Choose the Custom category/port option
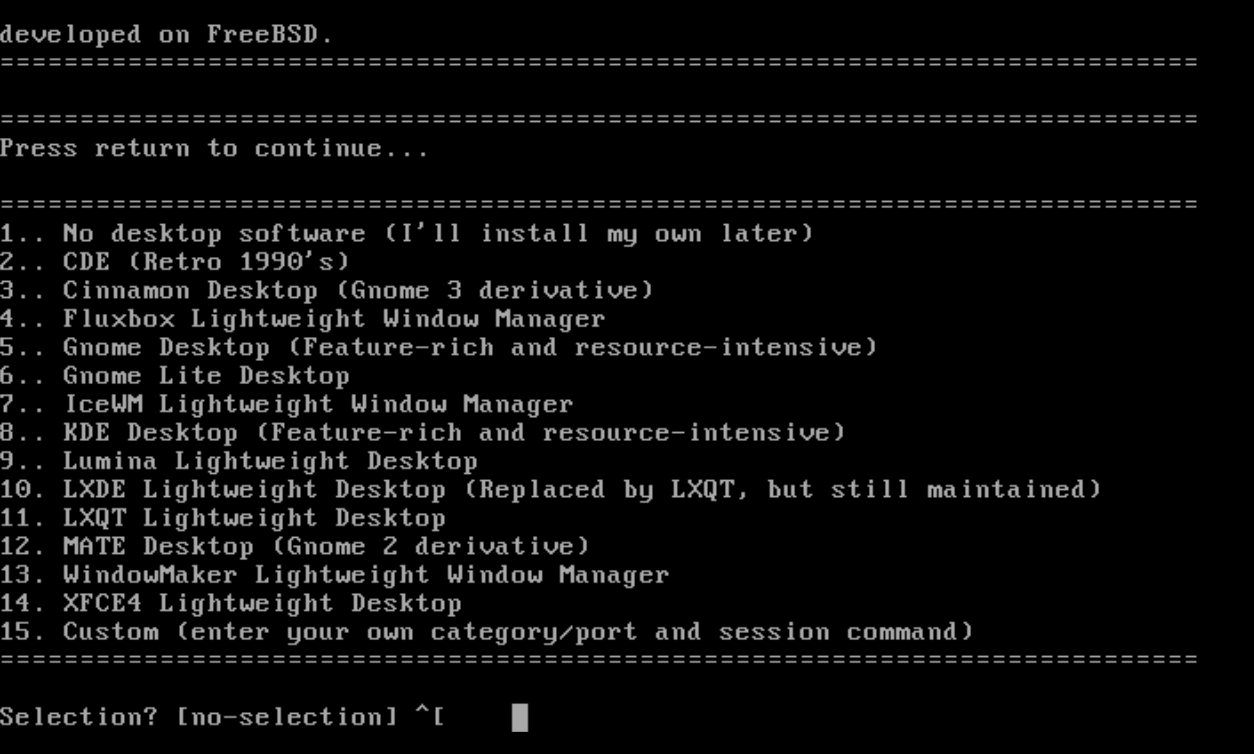Screen dimensions: 1254x754 coord(486,632)
